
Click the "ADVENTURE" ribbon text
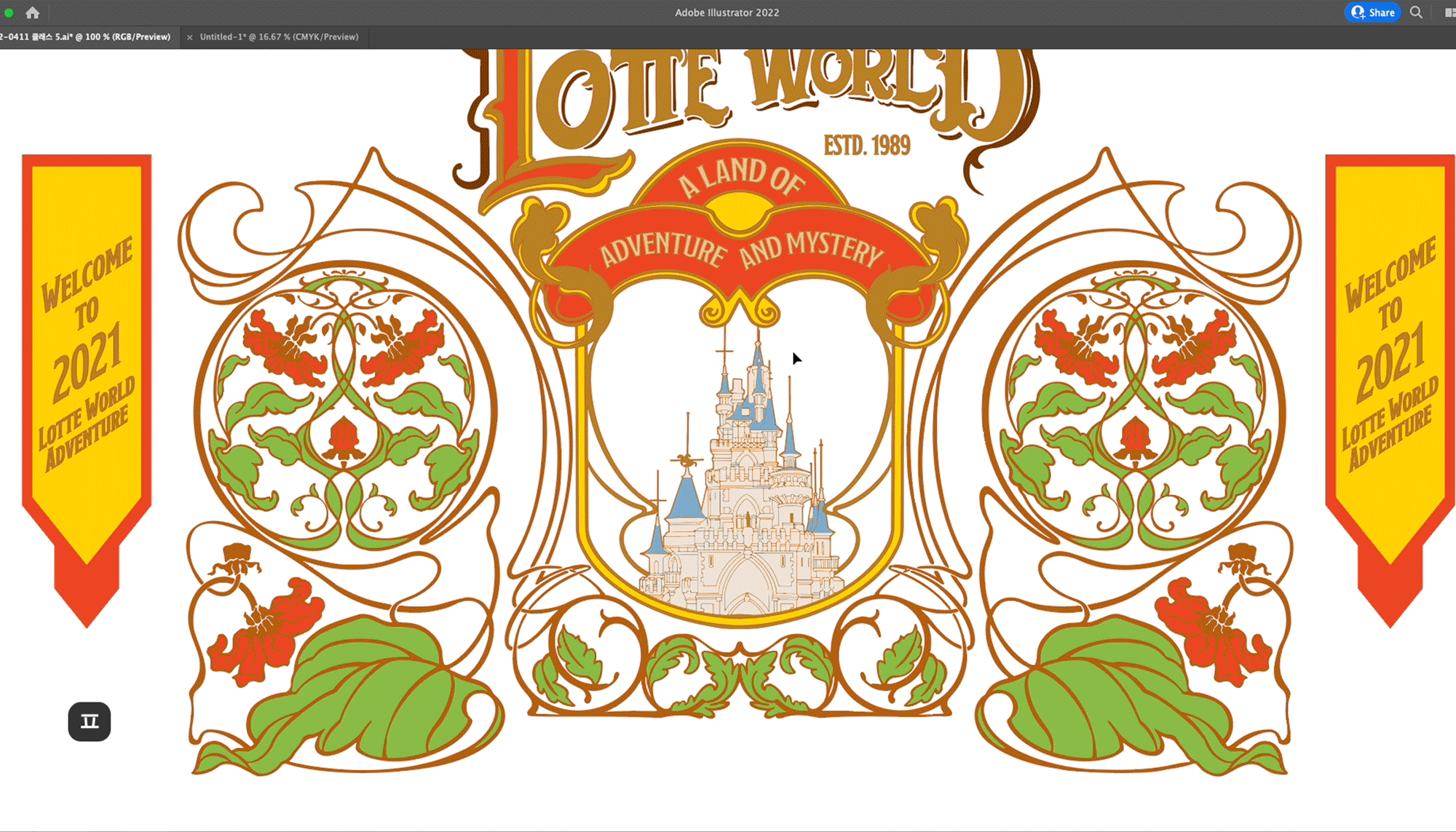tap(662, 248)
